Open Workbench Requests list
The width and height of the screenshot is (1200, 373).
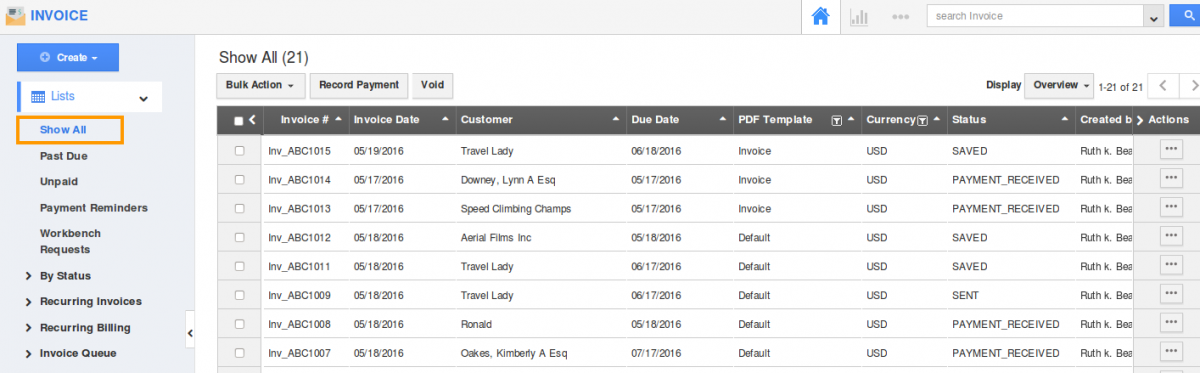click(x=70, y=241)
